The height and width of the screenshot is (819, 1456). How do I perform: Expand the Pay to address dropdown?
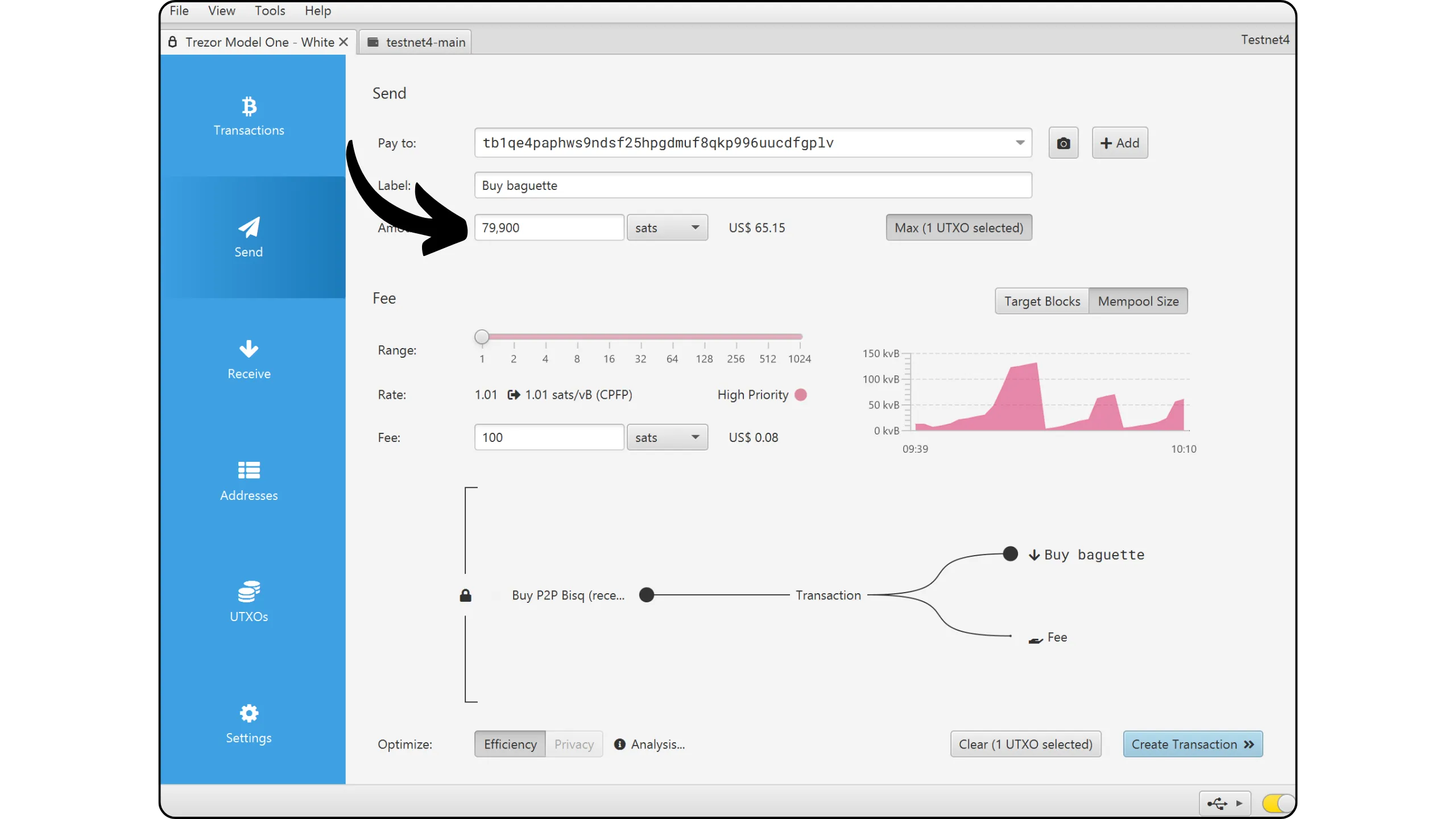point(1020,143)
